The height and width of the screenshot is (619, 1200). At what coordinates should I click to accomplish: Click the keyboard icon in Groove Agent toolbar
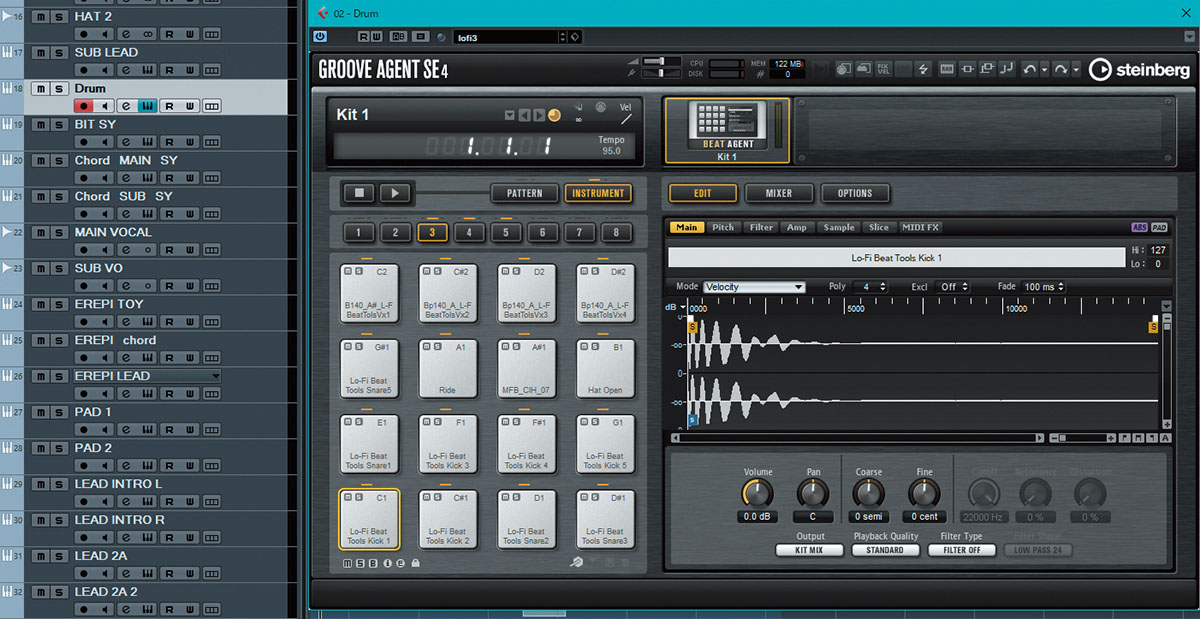946,69
